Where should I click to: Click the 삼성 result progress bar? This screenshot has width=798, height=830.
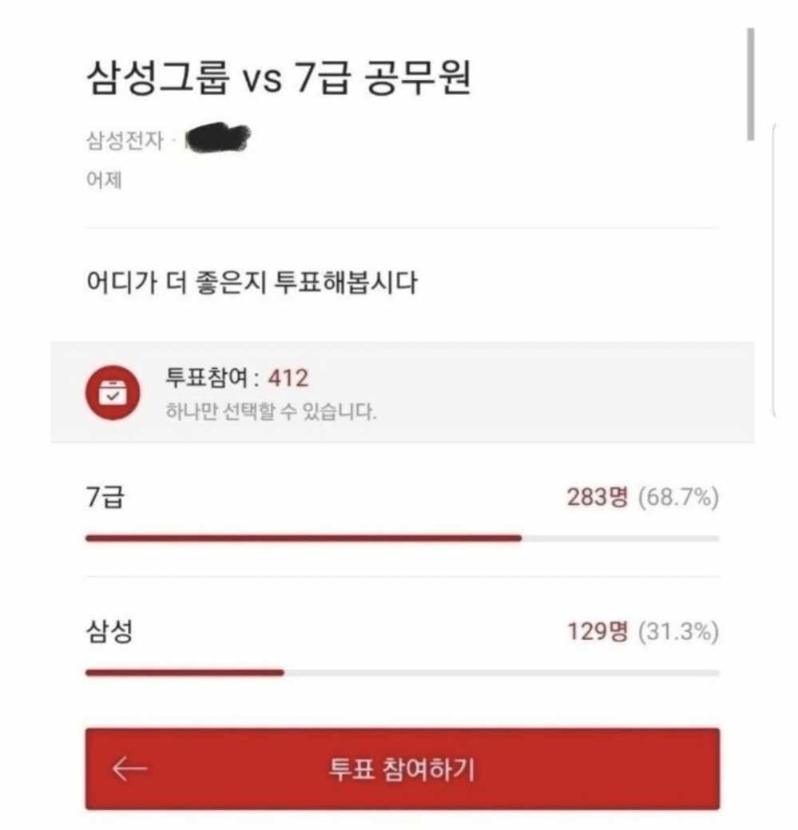[402, 673]
